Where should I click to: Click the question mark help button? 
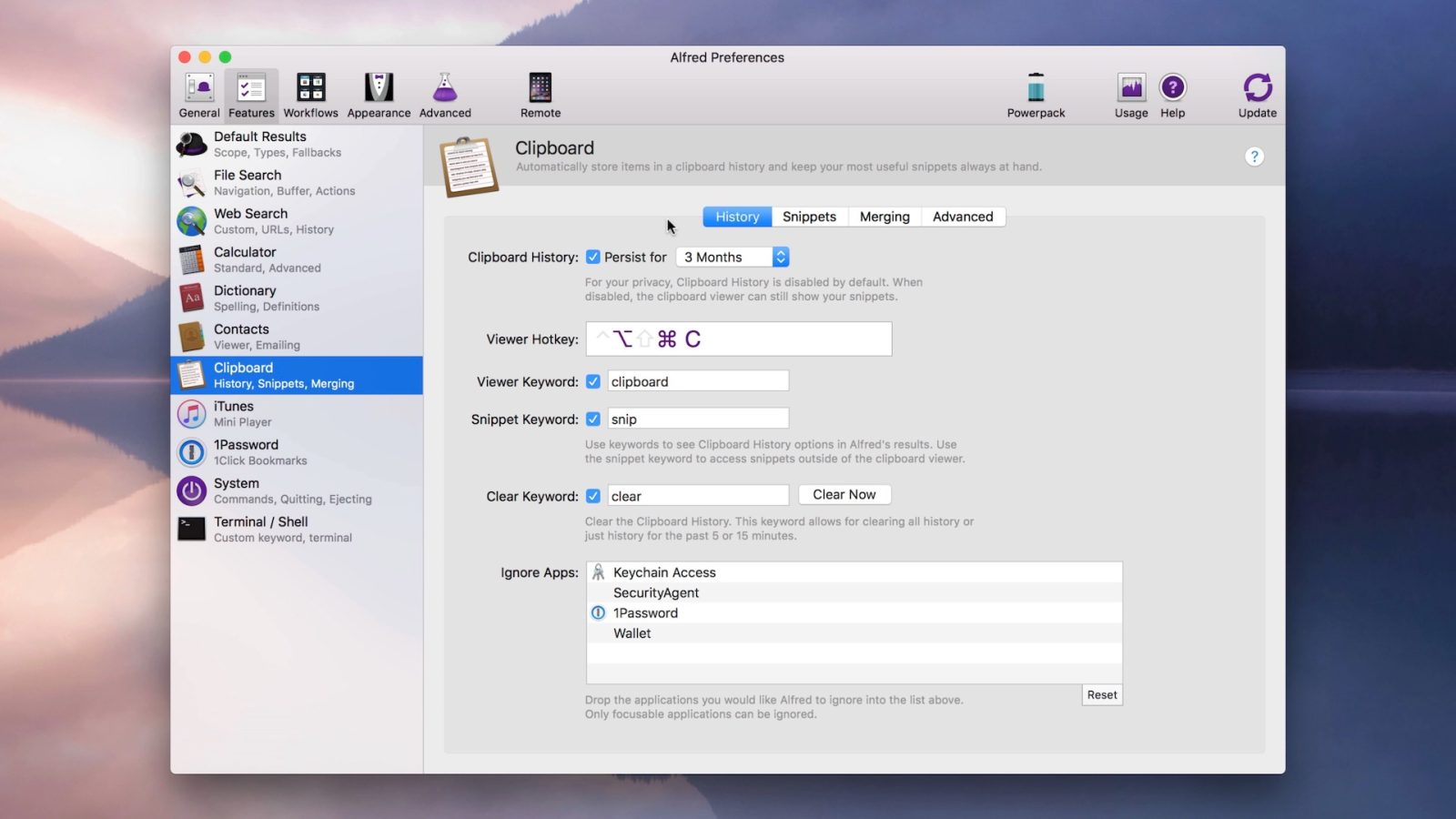[1254, 157]
